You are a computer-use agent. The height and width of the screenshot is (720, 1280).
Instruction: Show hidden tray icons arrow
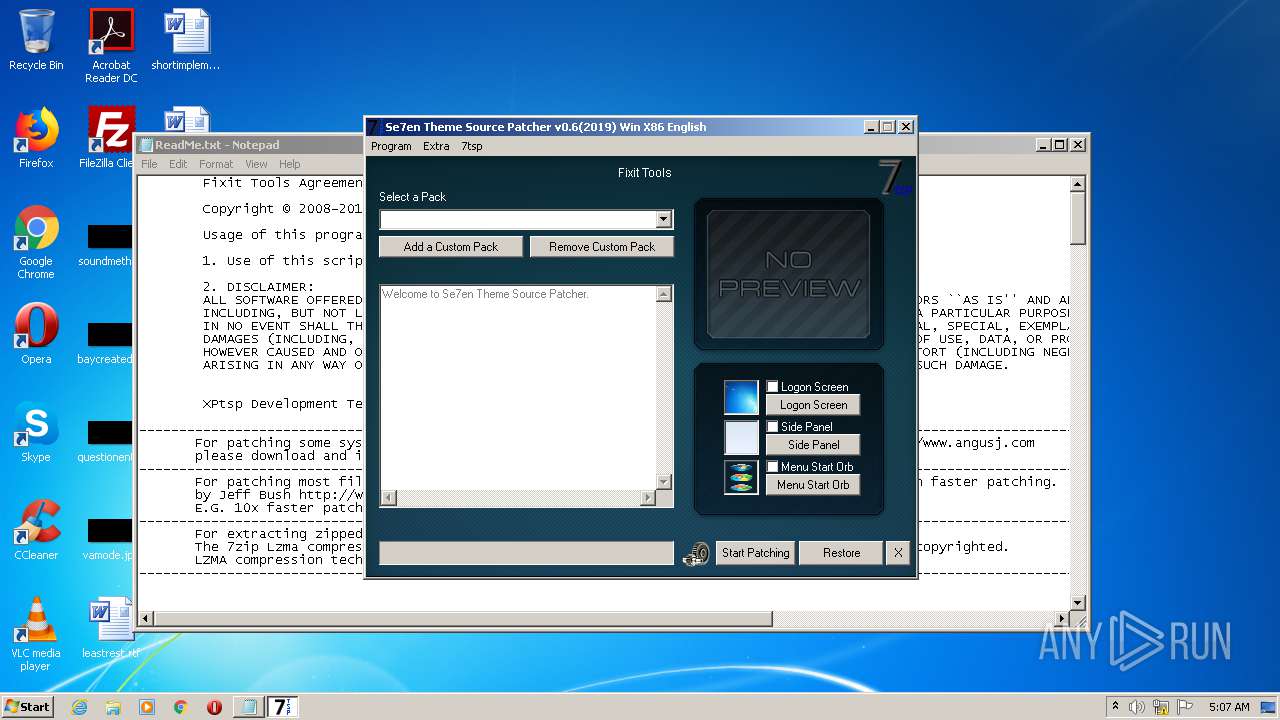pos(1115,706)
